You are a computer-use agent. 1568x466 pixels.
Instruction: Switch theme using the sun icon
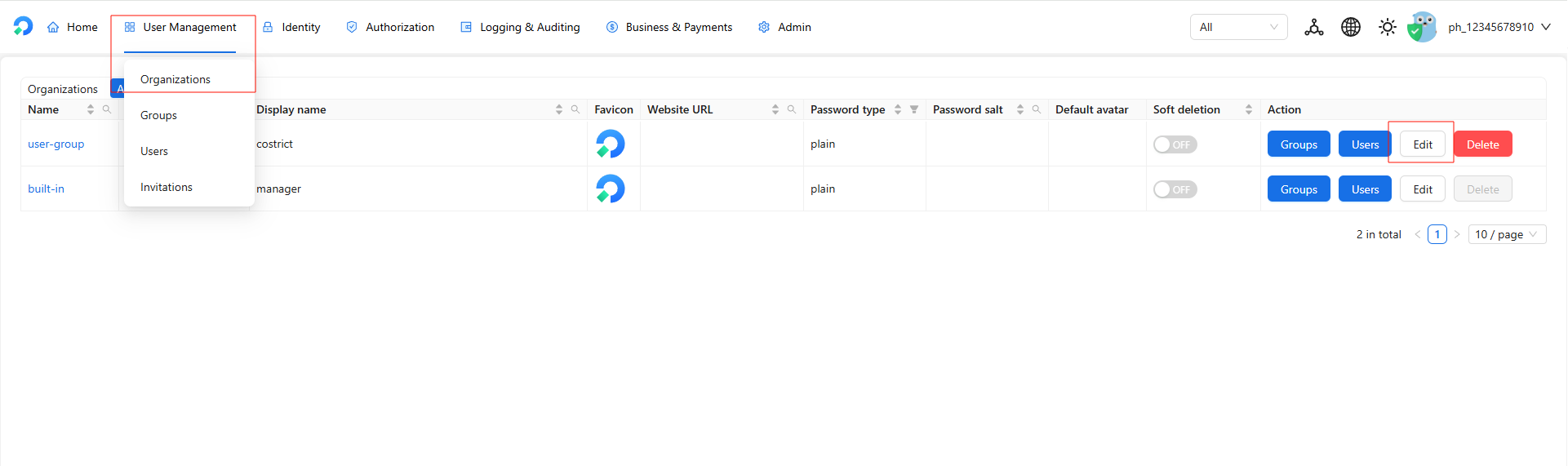(x=1387, y=27)
